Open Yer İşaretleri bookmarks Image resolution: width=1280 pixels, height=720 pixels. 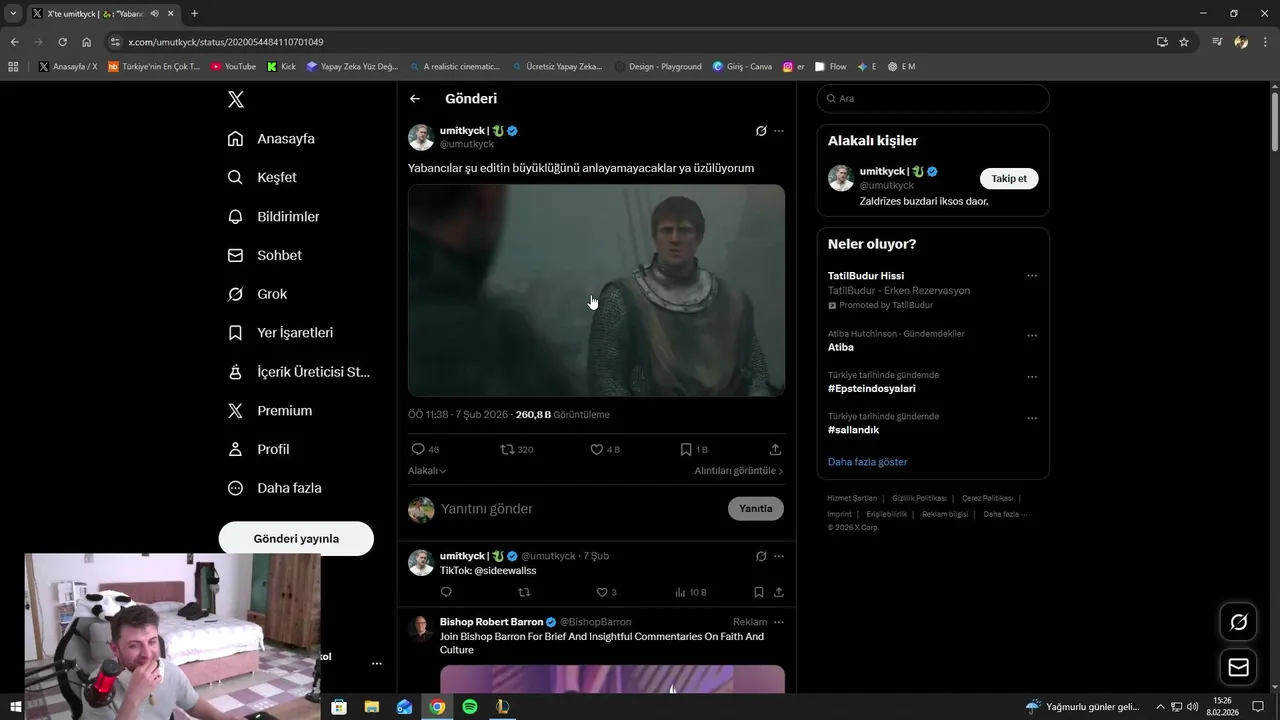(x=280, y=333)
